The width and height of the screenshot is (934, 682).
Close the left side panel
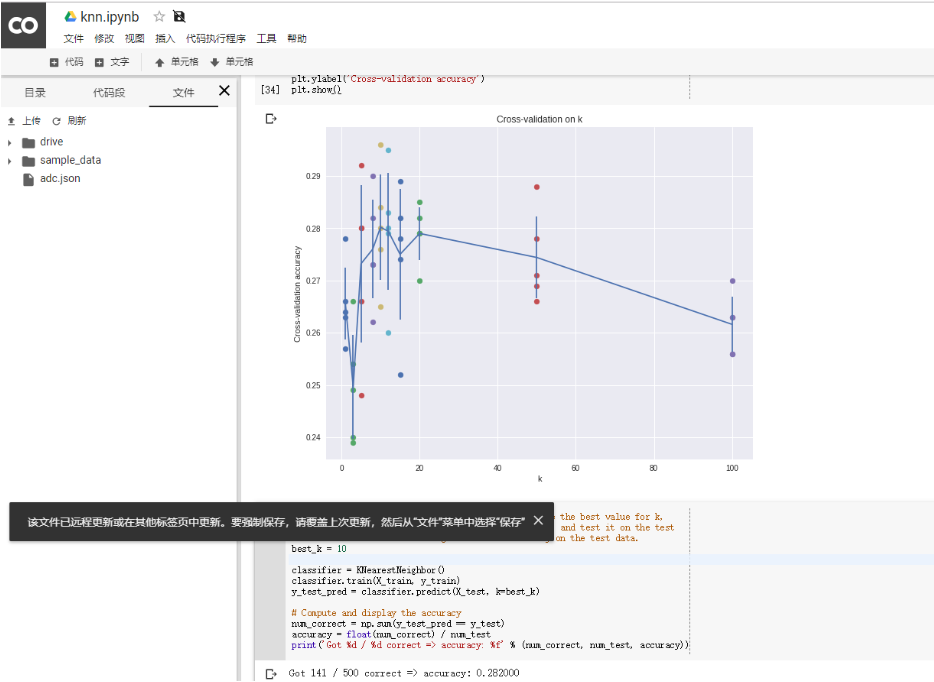coord(224,91)
